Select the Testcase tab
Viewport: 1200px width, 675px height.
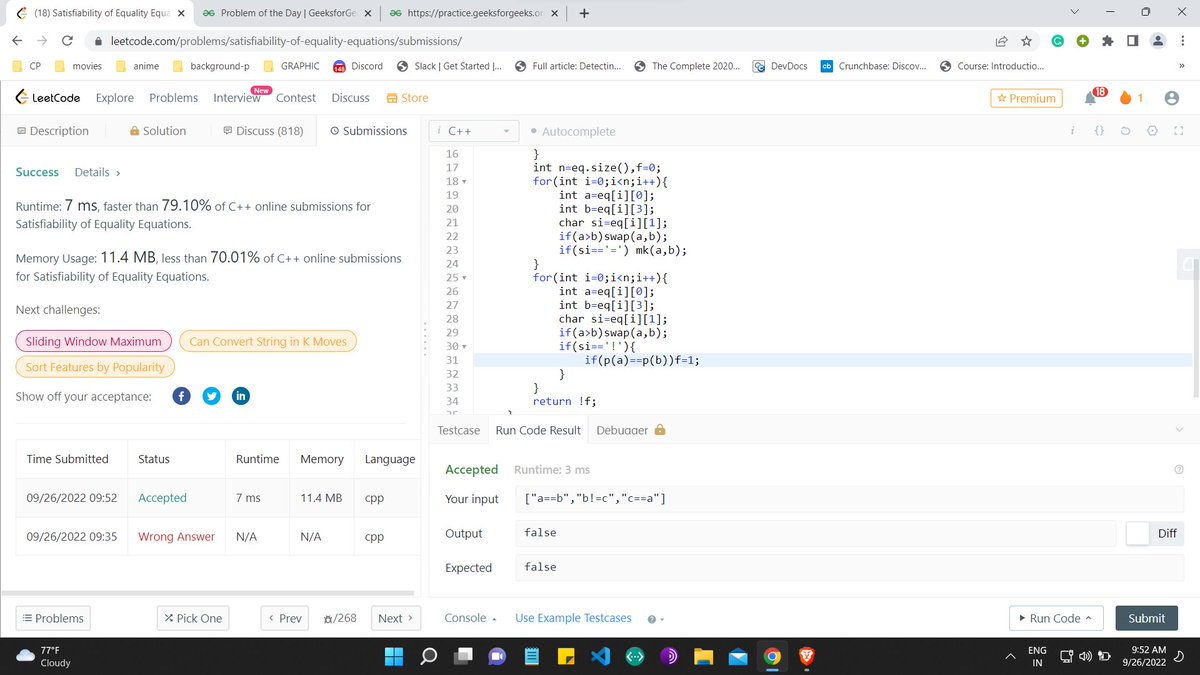tap(459, 430)
